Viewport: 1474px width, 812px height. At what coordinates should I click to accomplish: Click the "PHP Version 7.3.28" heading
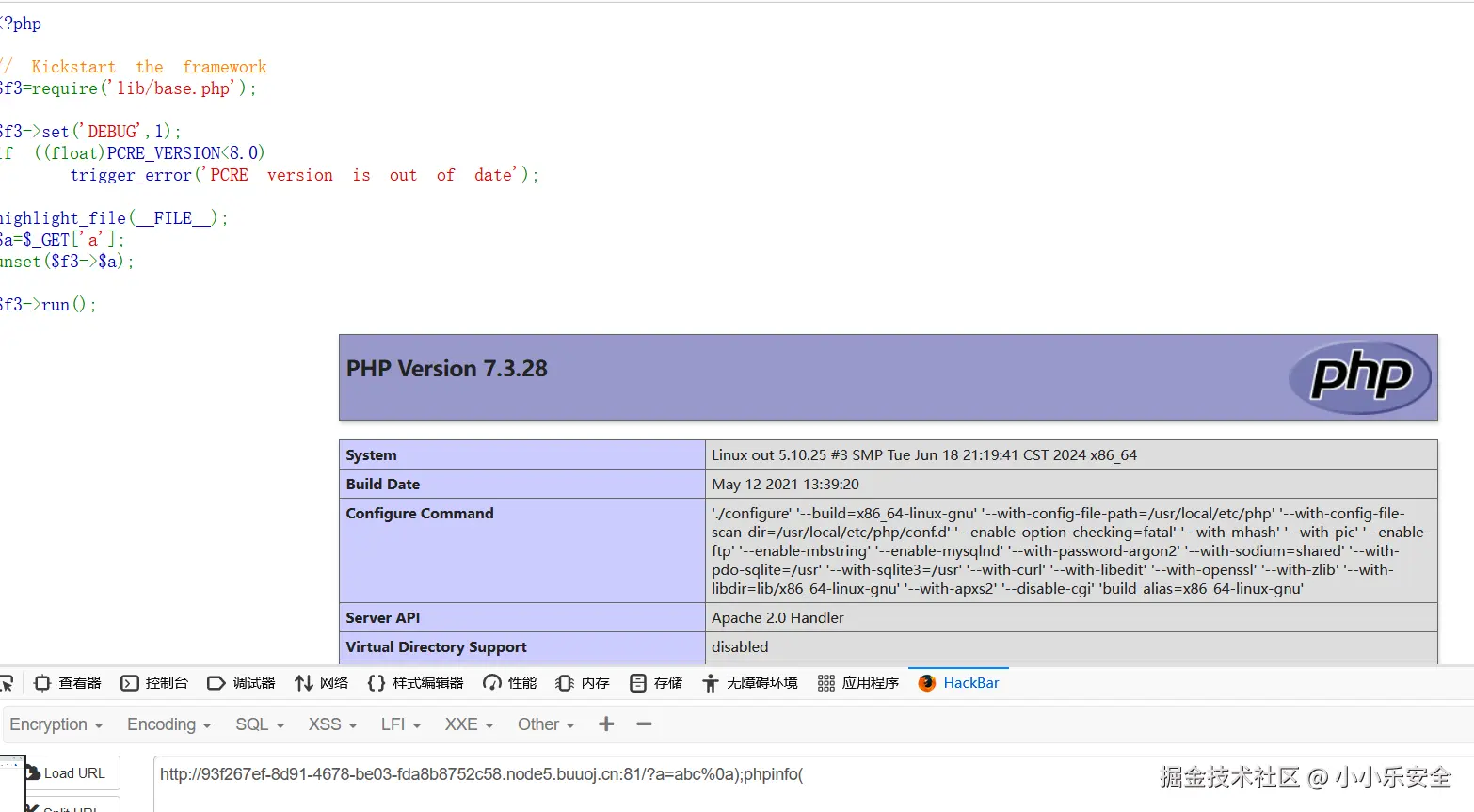(447, 369)
